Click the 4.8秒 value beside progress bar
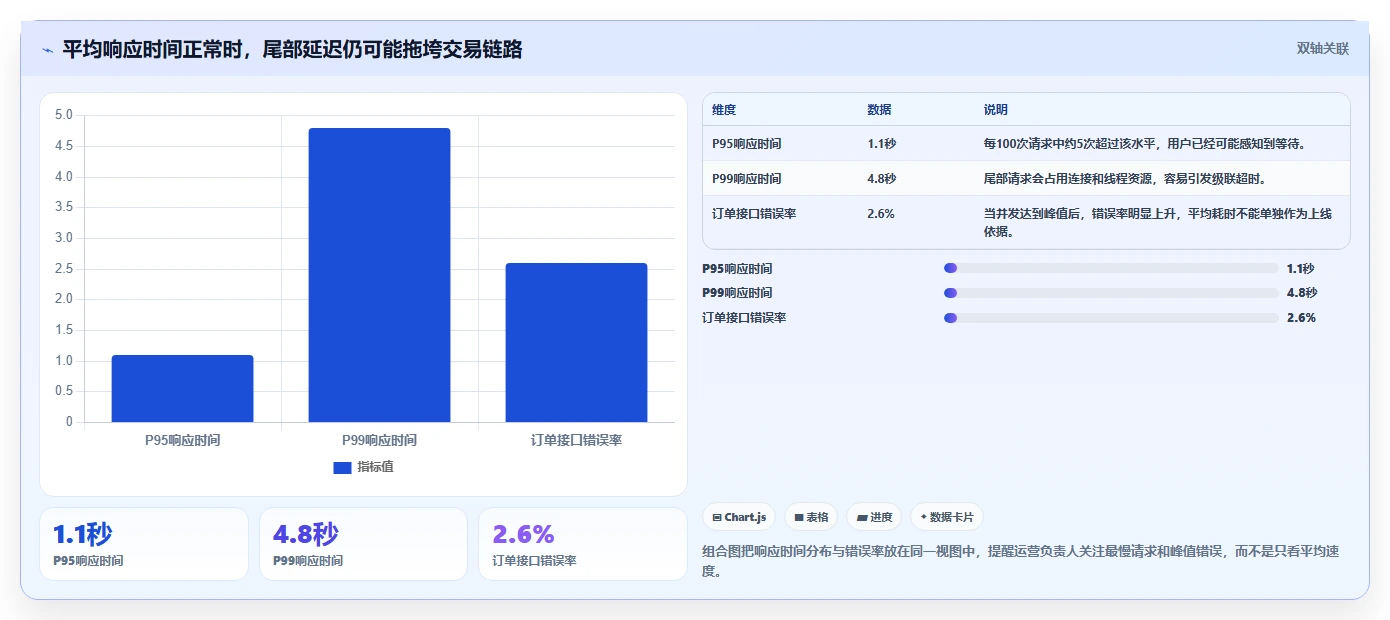 (x=1302, y=293)
